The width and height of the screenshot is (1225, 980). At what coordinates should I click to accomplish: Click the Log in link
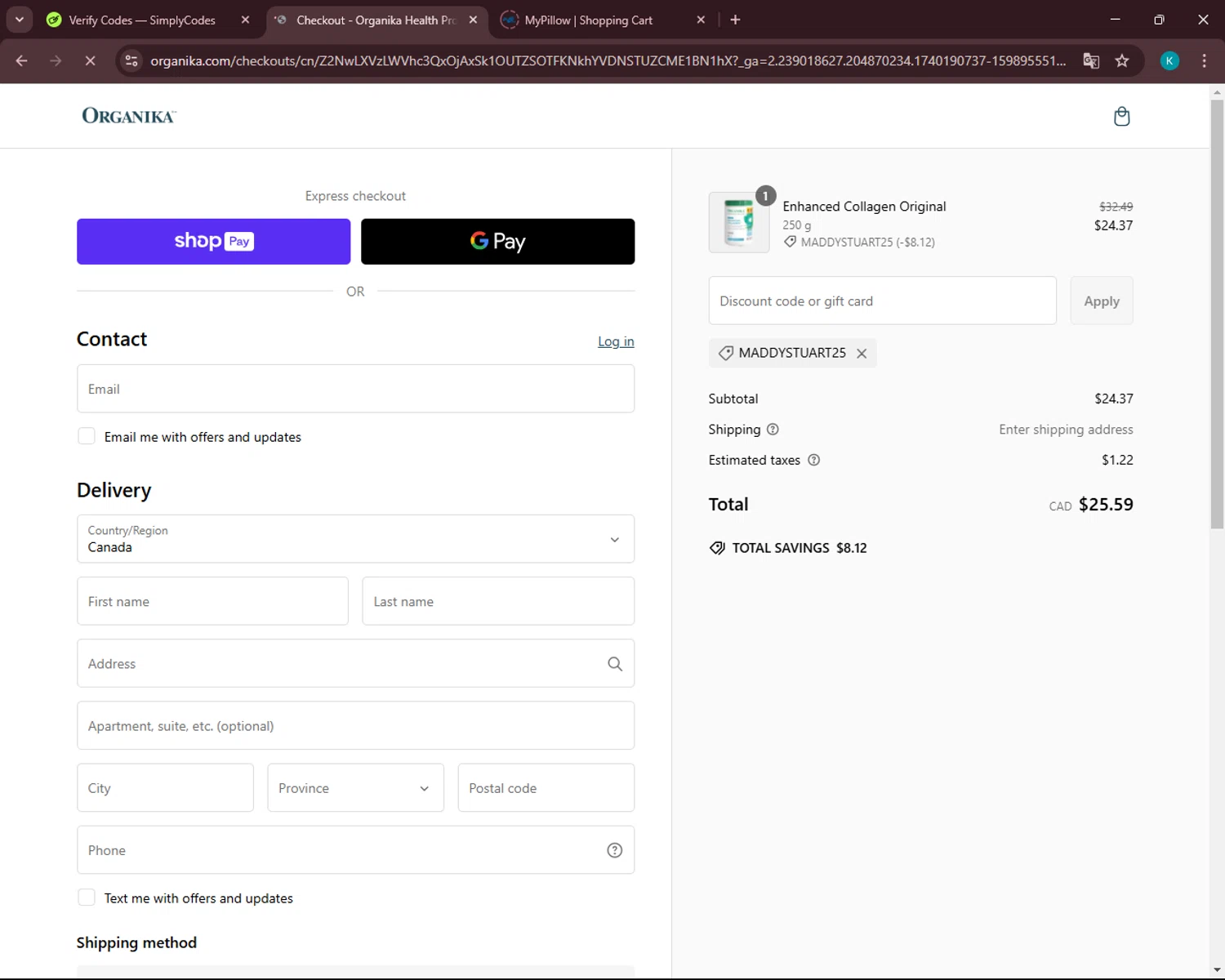pos(616,341)
